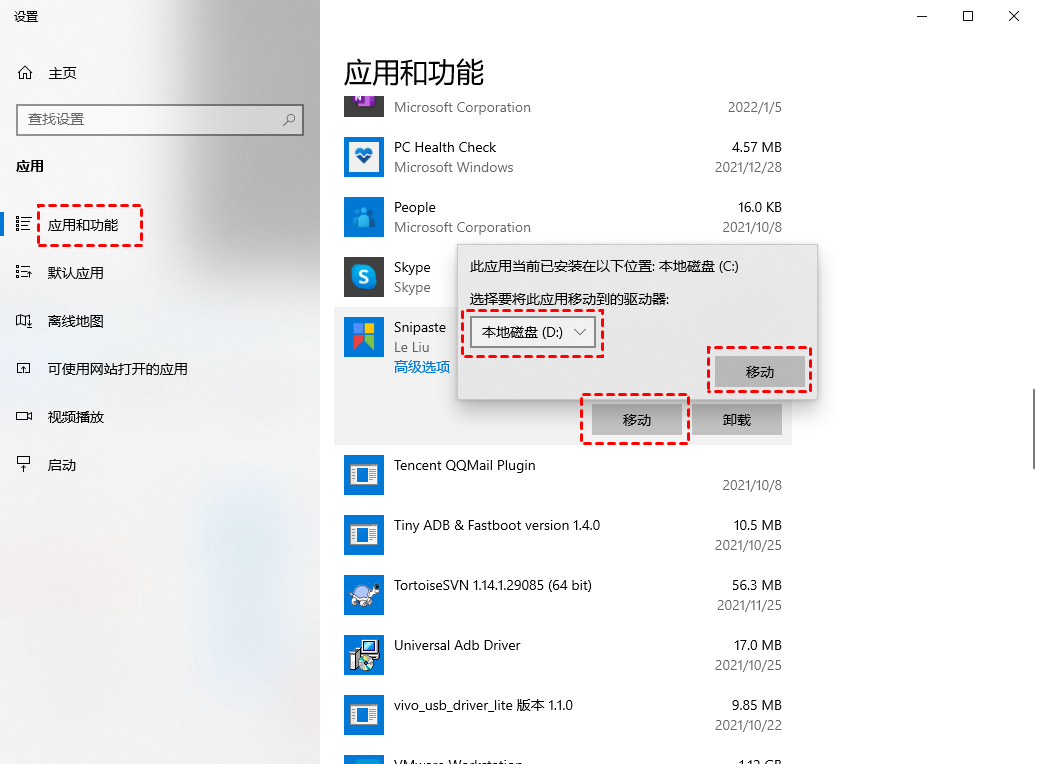Select the Skype app name
1037x764 pixels.
coord(412,267)
